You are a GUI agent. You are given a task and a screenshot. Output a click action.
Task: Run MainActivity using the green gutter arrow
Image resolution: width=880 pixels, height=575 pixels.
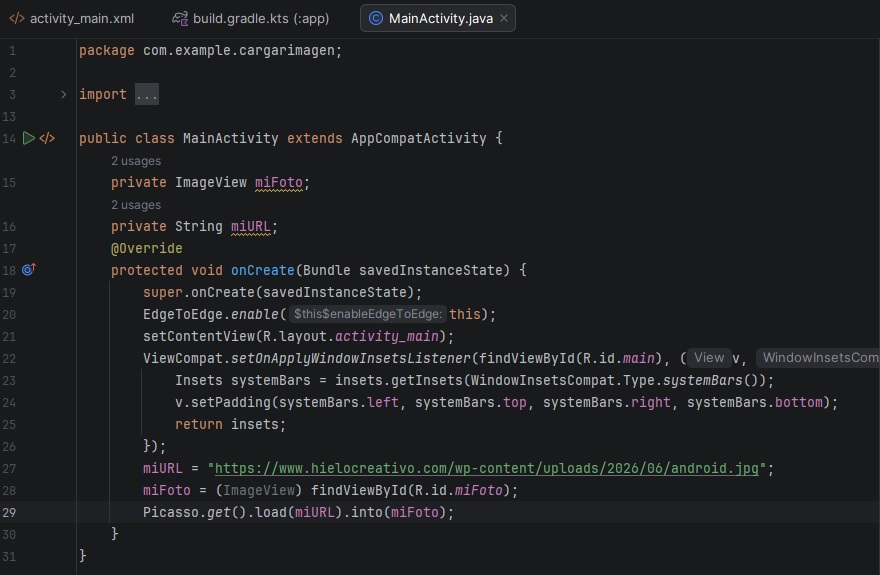point(29,138)
